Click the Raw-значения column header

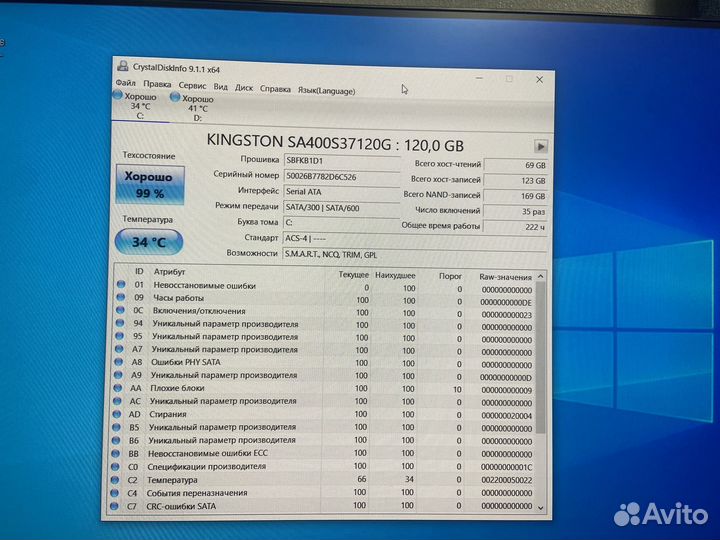click(x=505, y=277)
